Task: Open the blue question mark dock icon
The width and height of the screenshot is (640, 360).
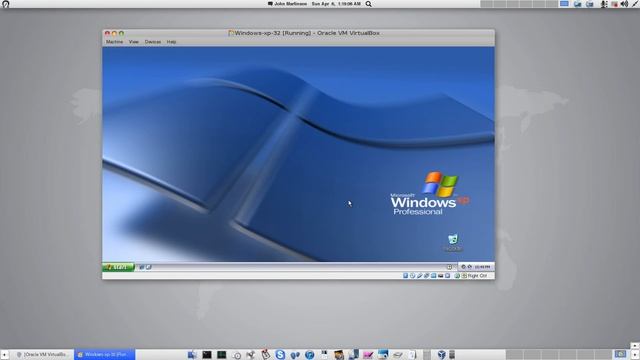Action: (x=310, y=355)
